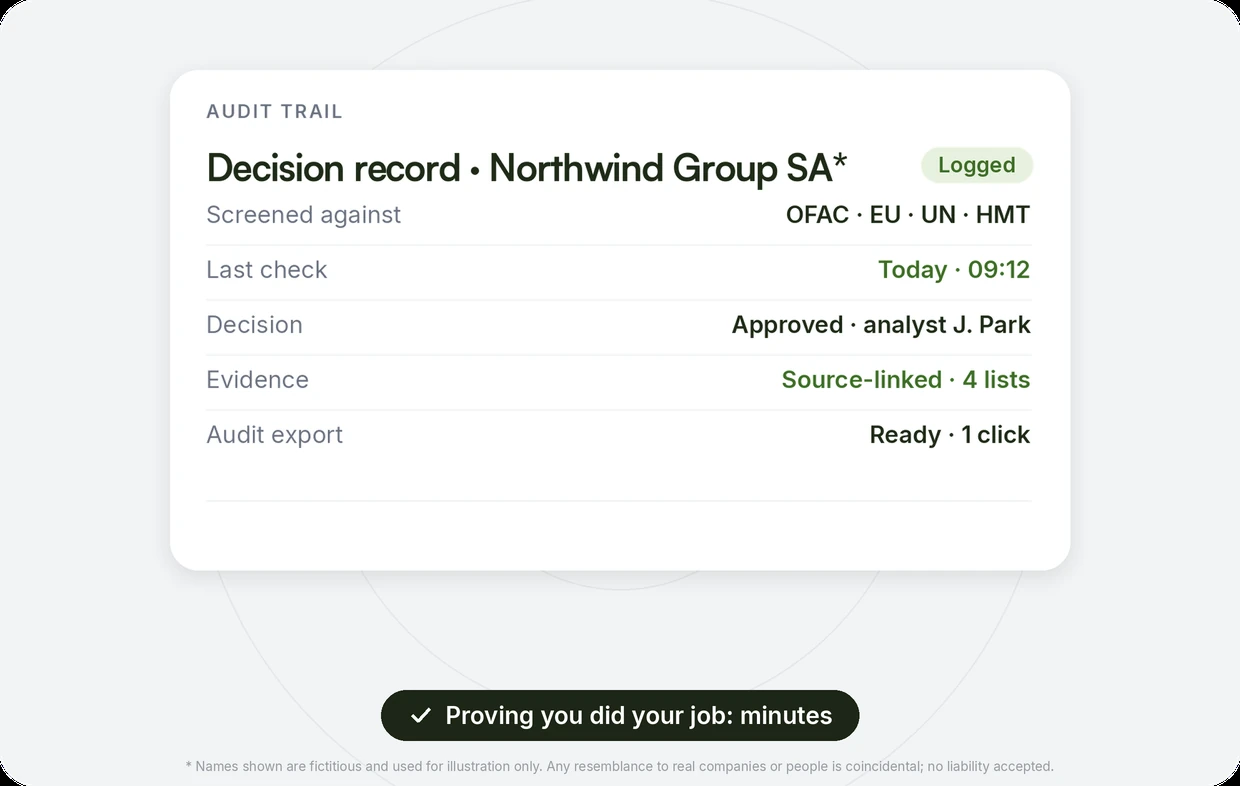Click the Decision row label
Viewport: 1240px width, 786px height.
tap(254, 325)
